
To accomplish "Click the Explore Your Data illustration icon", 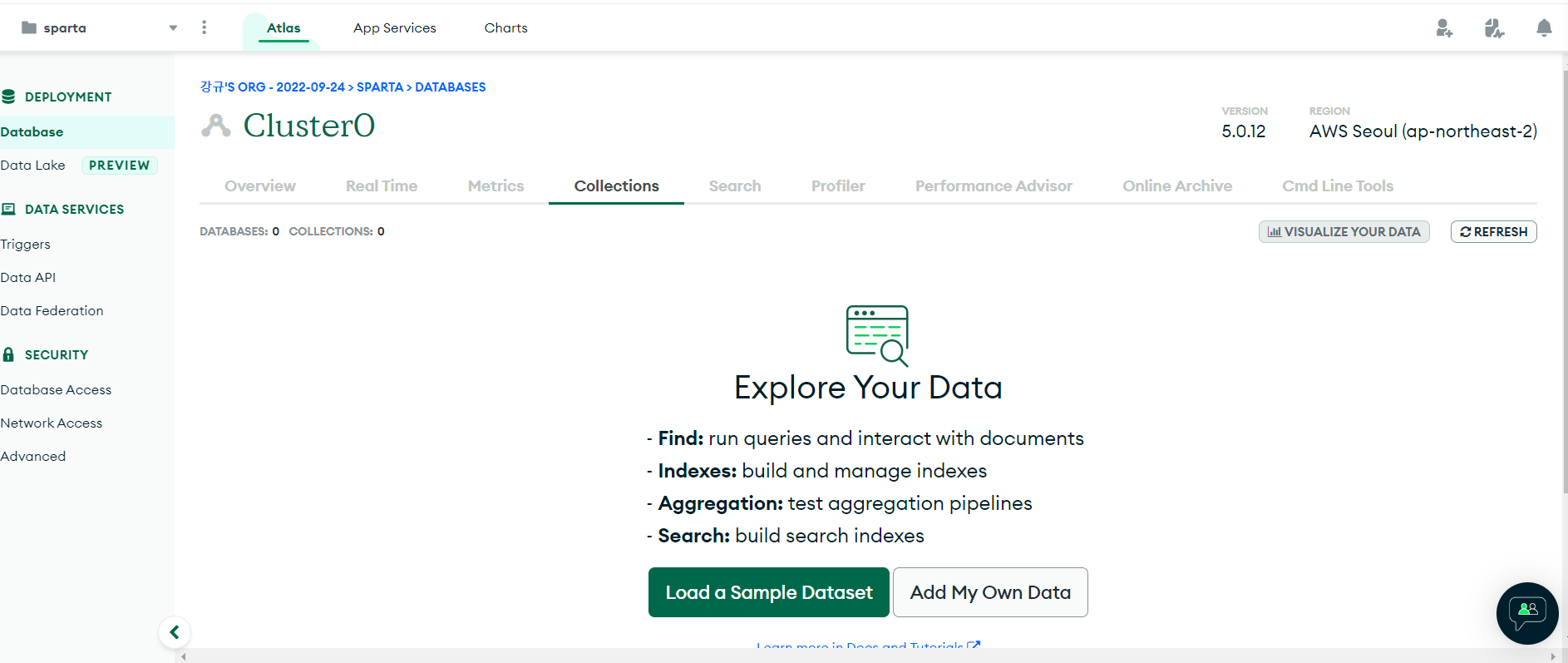I will [877, 335].
